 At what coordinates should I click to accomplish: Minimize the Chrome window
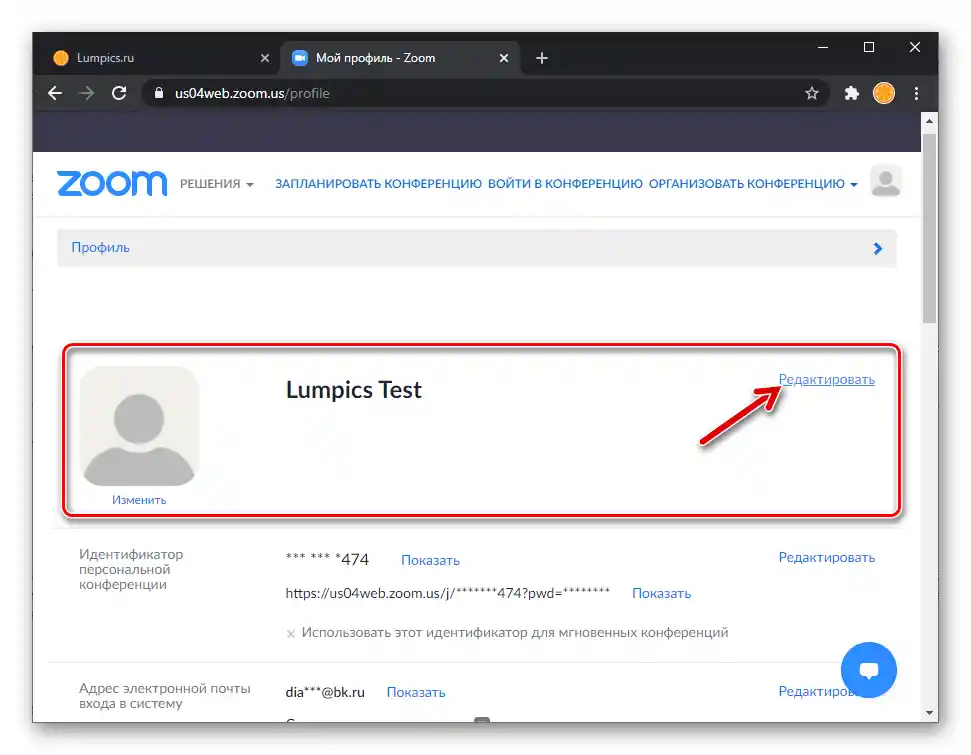coord(823,47)
